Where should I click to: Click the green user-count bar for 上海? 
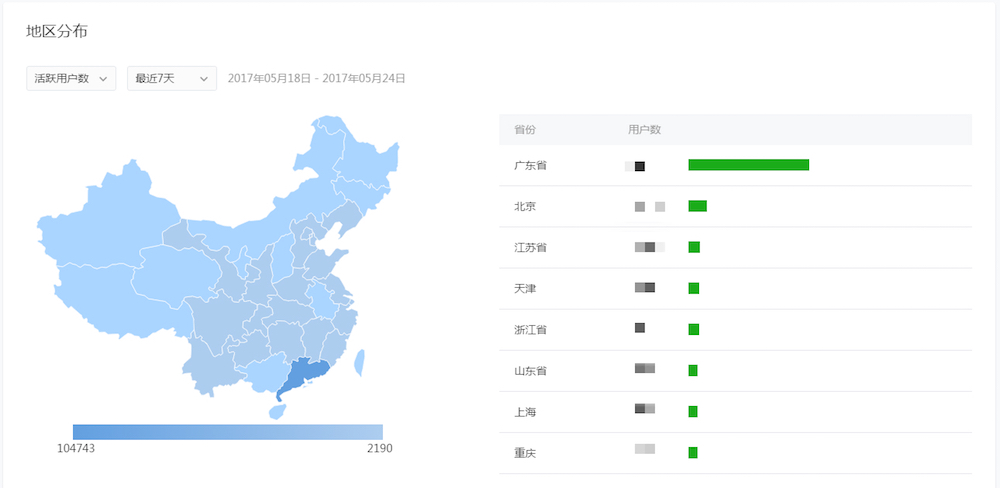point(693,411)
